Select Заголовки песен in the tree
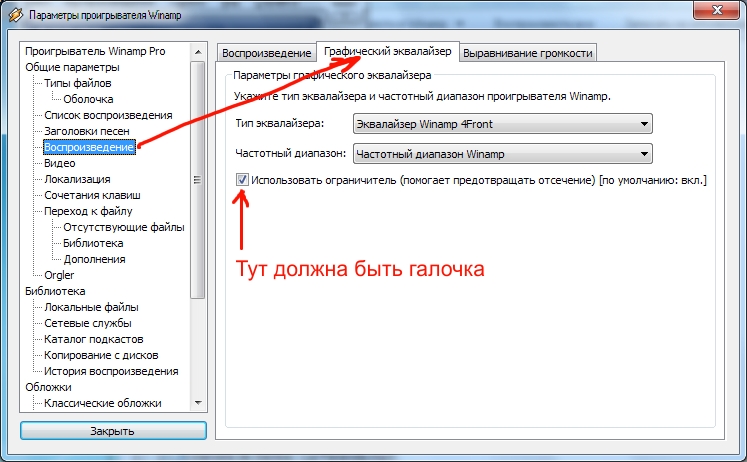747x462 pixels. pos(87,131)
